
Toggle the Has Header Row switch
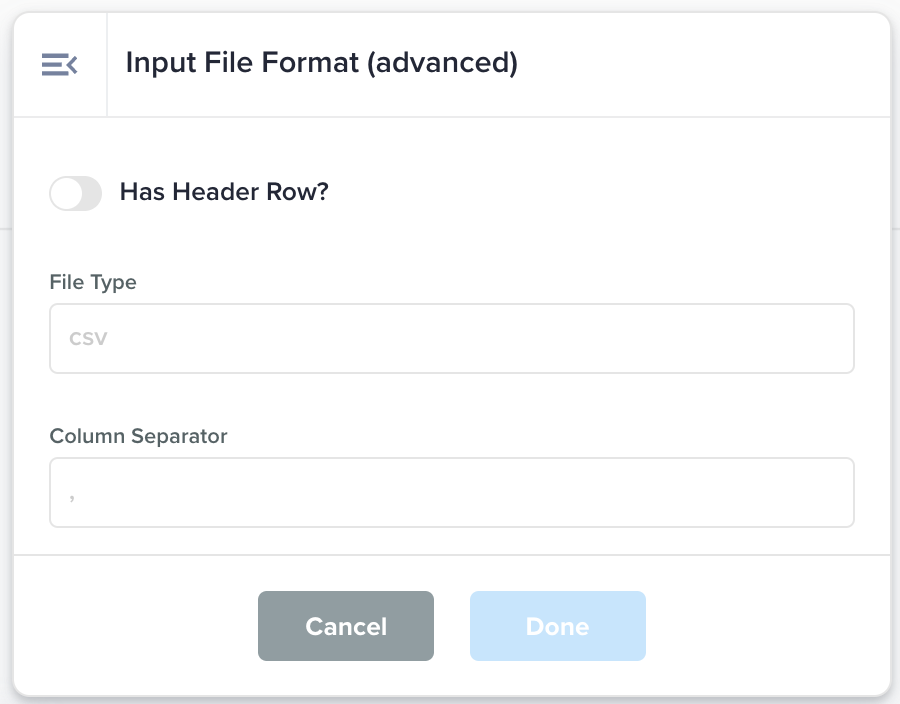click(76, 193)
